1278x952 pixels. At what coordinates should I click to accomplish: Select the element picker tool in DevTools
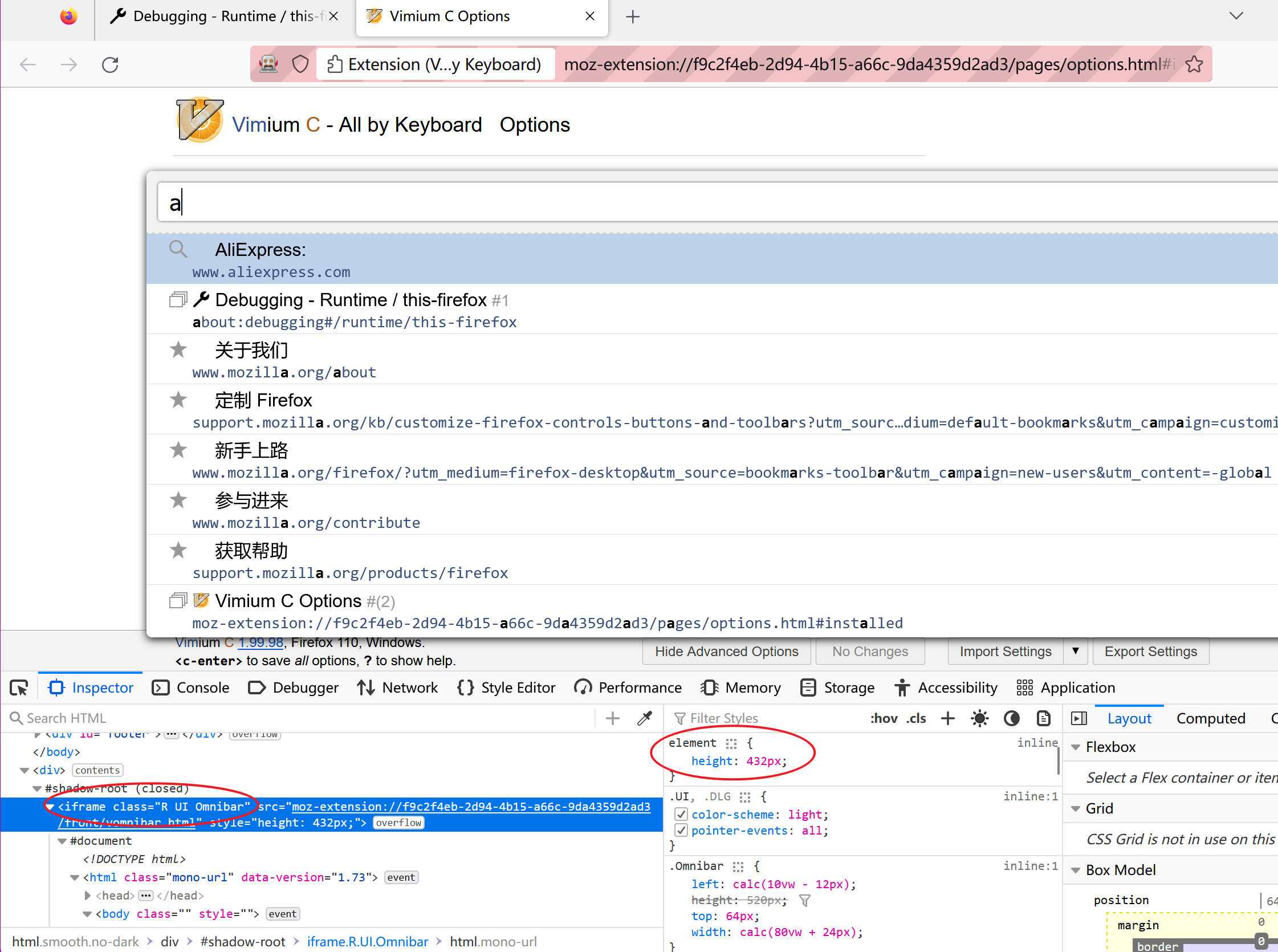click(x=19, y=687)
